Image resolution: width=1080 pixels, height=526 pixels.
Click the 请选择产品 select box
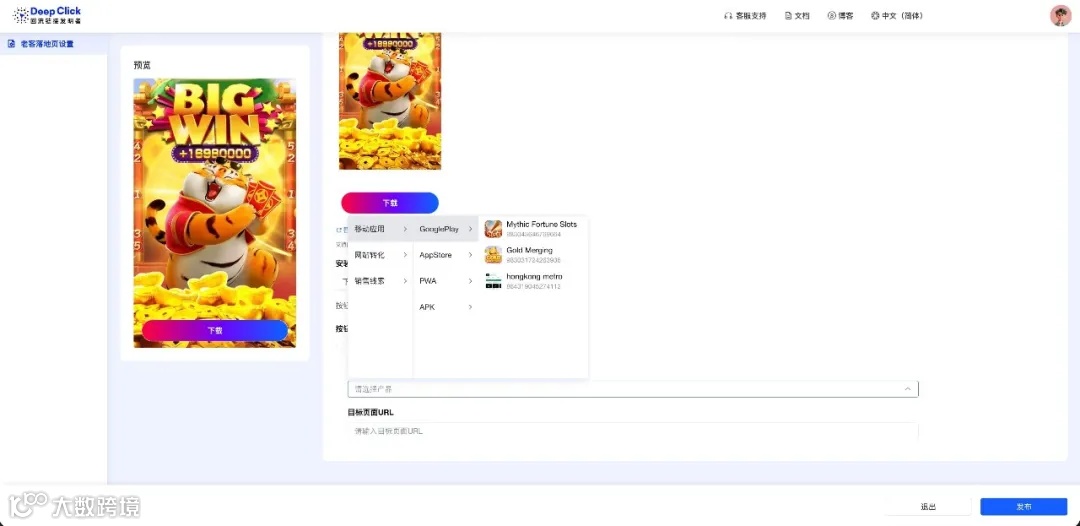[633, 389]
